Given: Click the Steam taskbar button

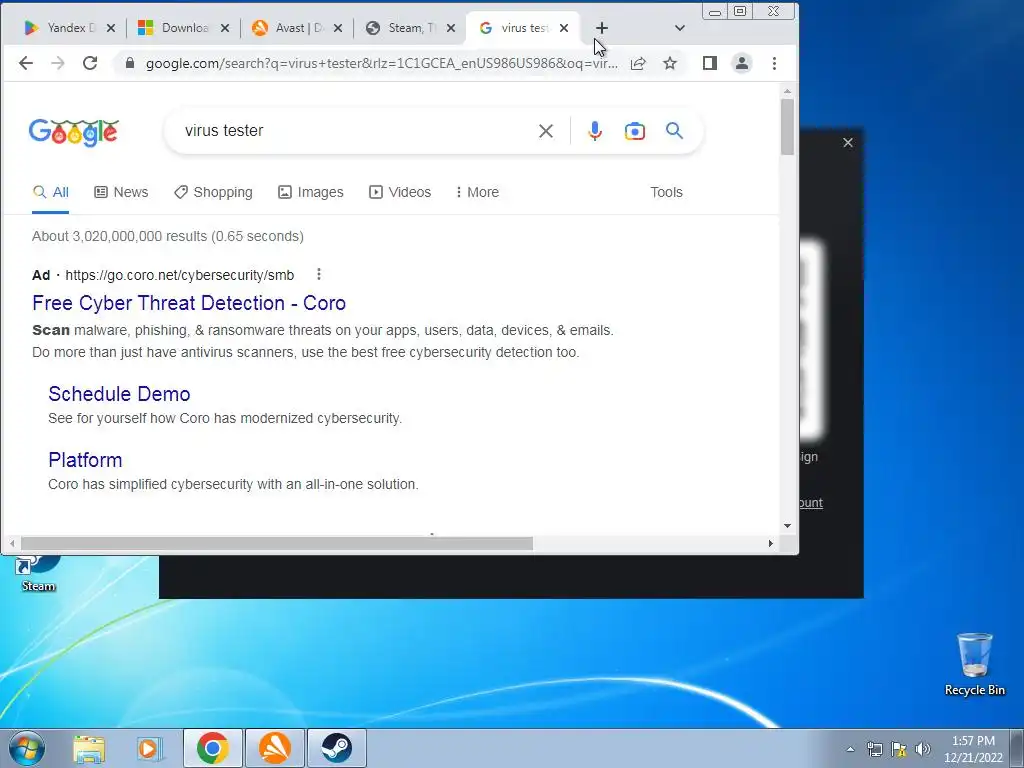Looking at the screenshot, I should coord(336,748).
